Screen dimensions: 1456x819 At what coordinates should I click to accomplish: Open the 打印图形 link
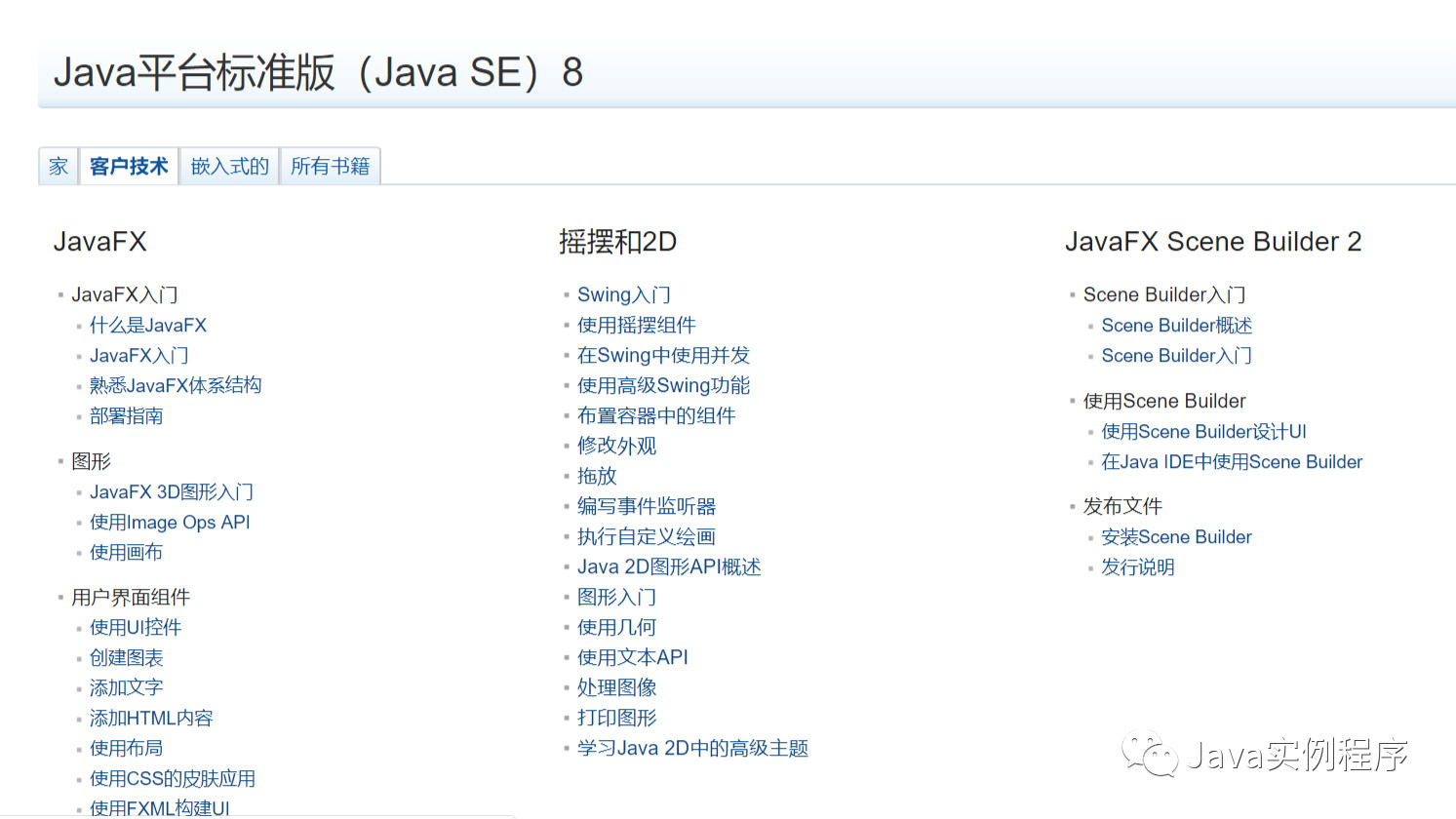[x=617, y=719]
